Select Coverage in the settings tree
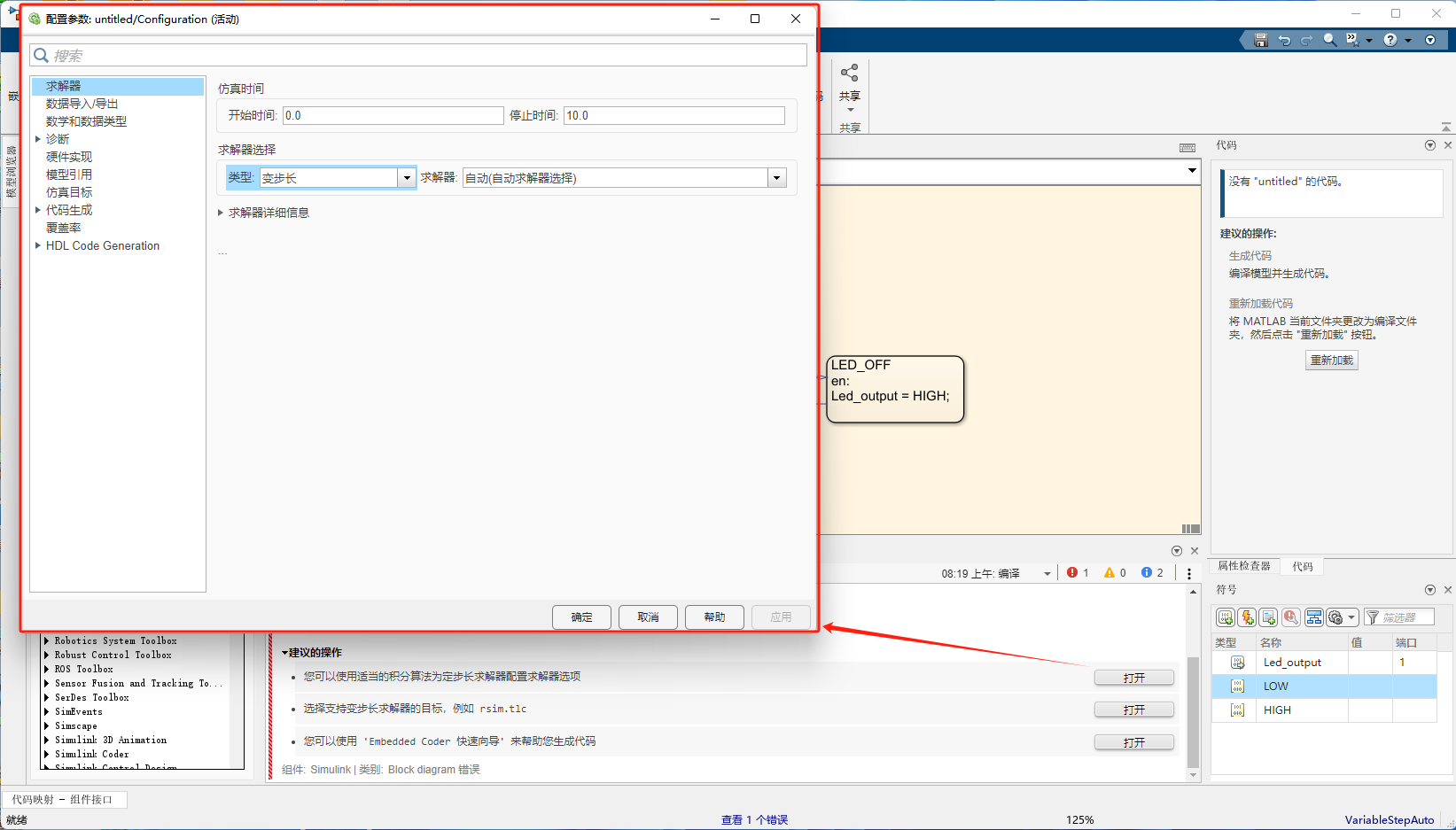1456x830 pixels. pyautogui.click(x=63, y=228)
